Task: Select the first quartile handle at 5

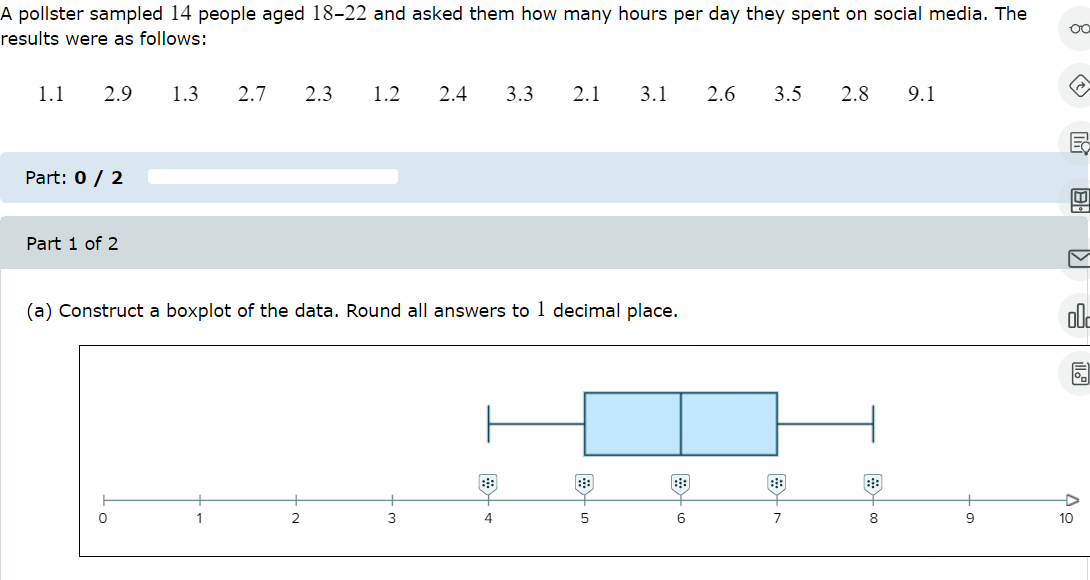Action: point(584,484)
